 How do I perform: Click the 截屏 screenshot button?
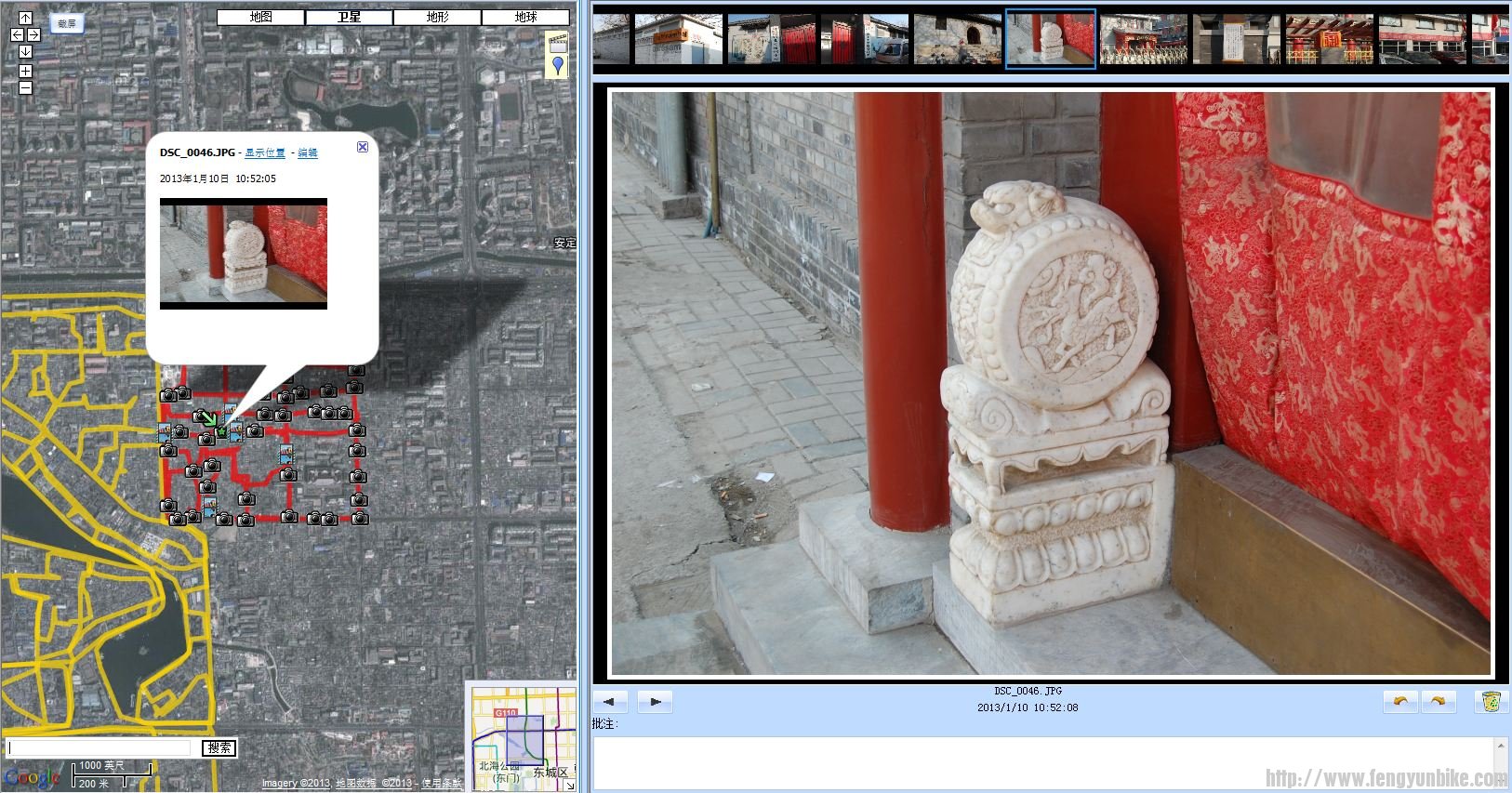[x=66, y=24]
